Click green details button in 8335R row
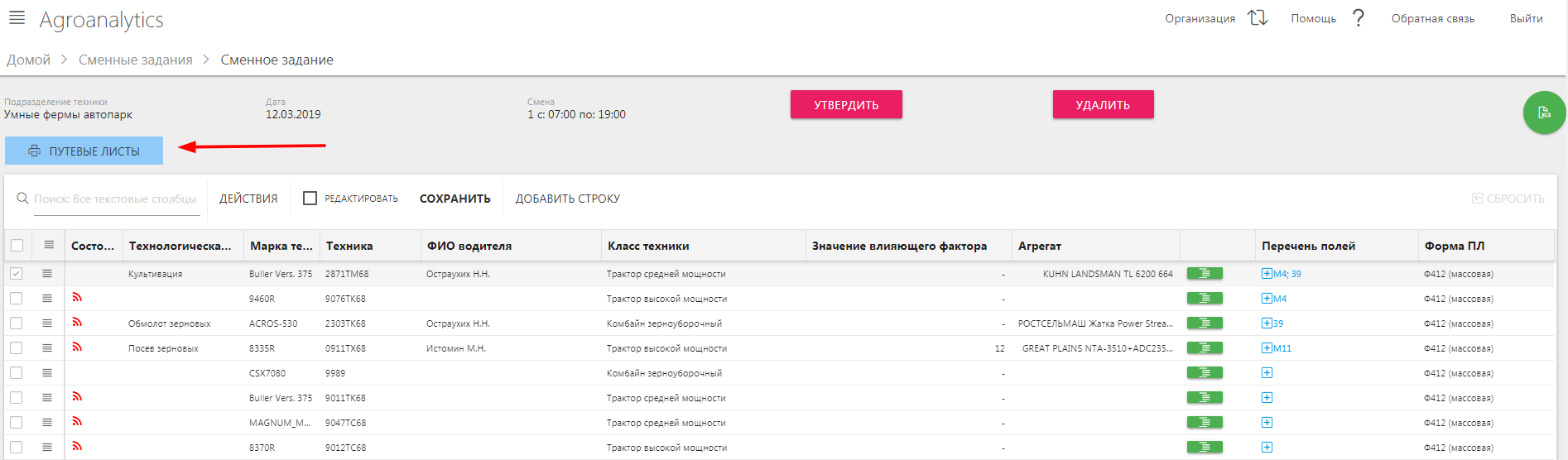 (1205, 348)
